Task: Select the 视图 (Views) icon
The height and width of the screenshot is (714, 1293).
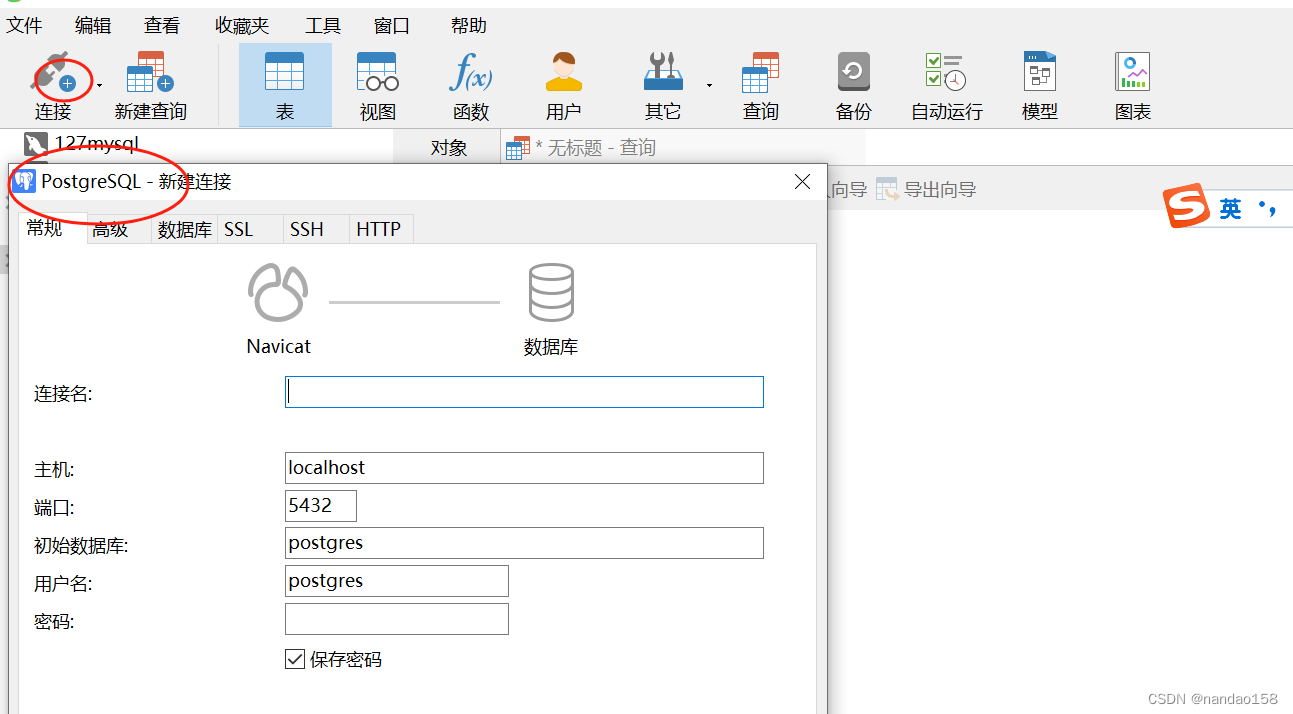Action: 376,85
